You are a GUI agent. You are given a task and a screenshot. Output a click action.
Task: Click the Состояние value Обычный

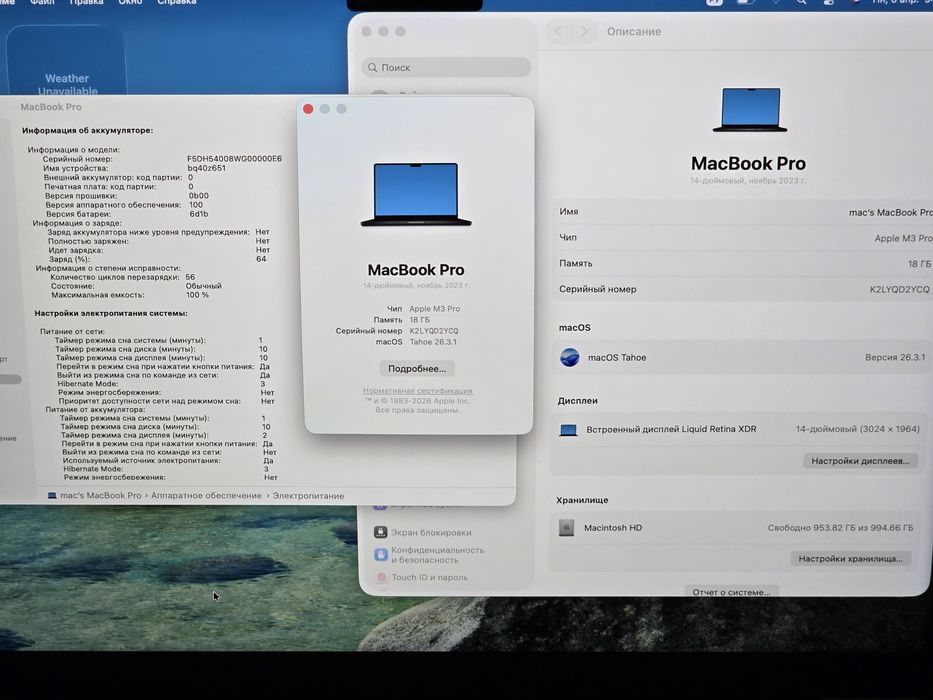tap(203, 286)
